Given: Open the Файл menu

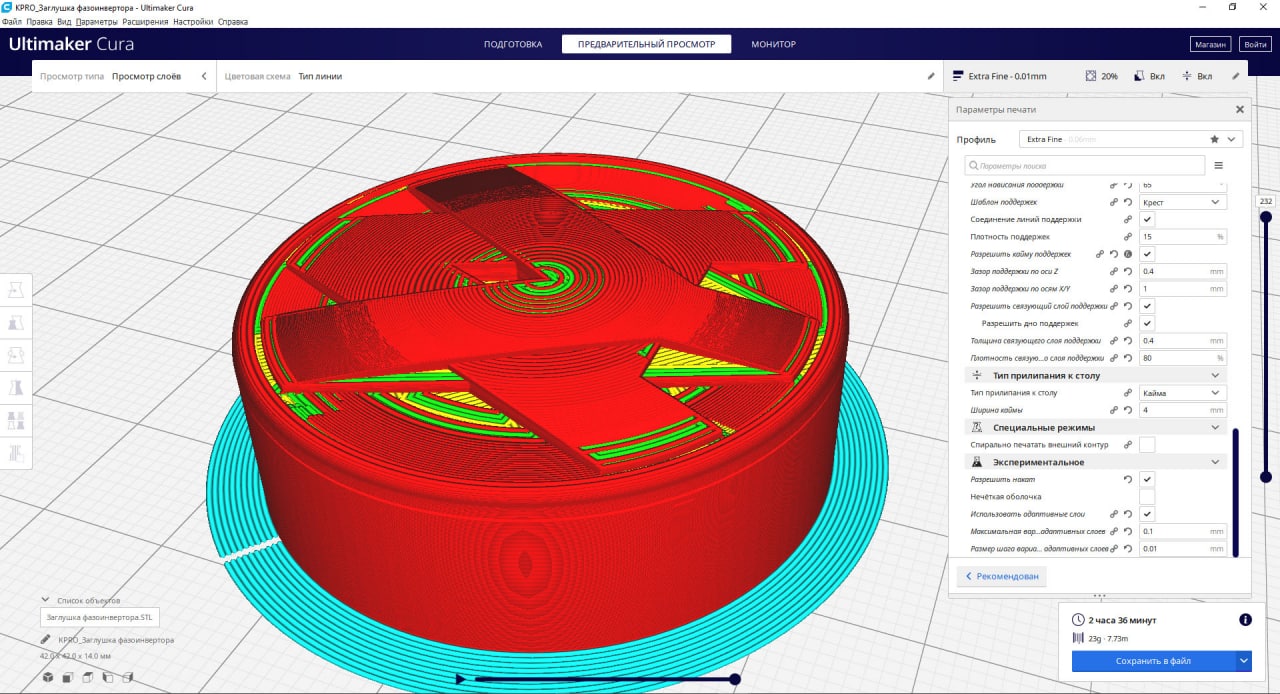Looking at the screenshot, I should 11,21.
